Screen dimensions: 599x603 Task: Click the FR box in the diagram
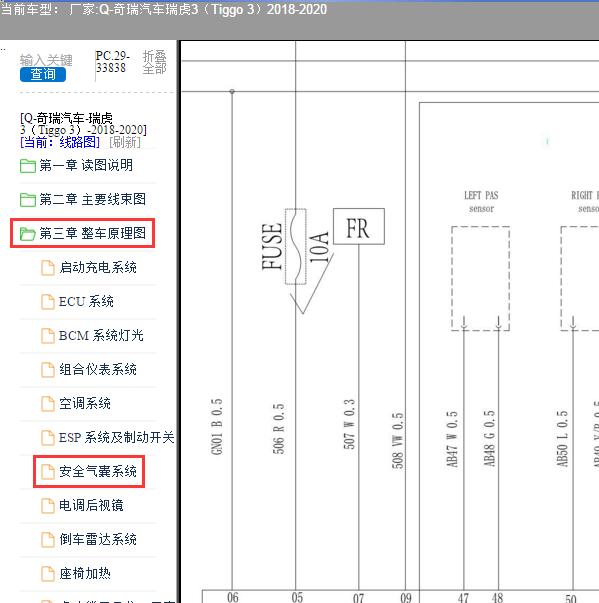coord(359,227)
